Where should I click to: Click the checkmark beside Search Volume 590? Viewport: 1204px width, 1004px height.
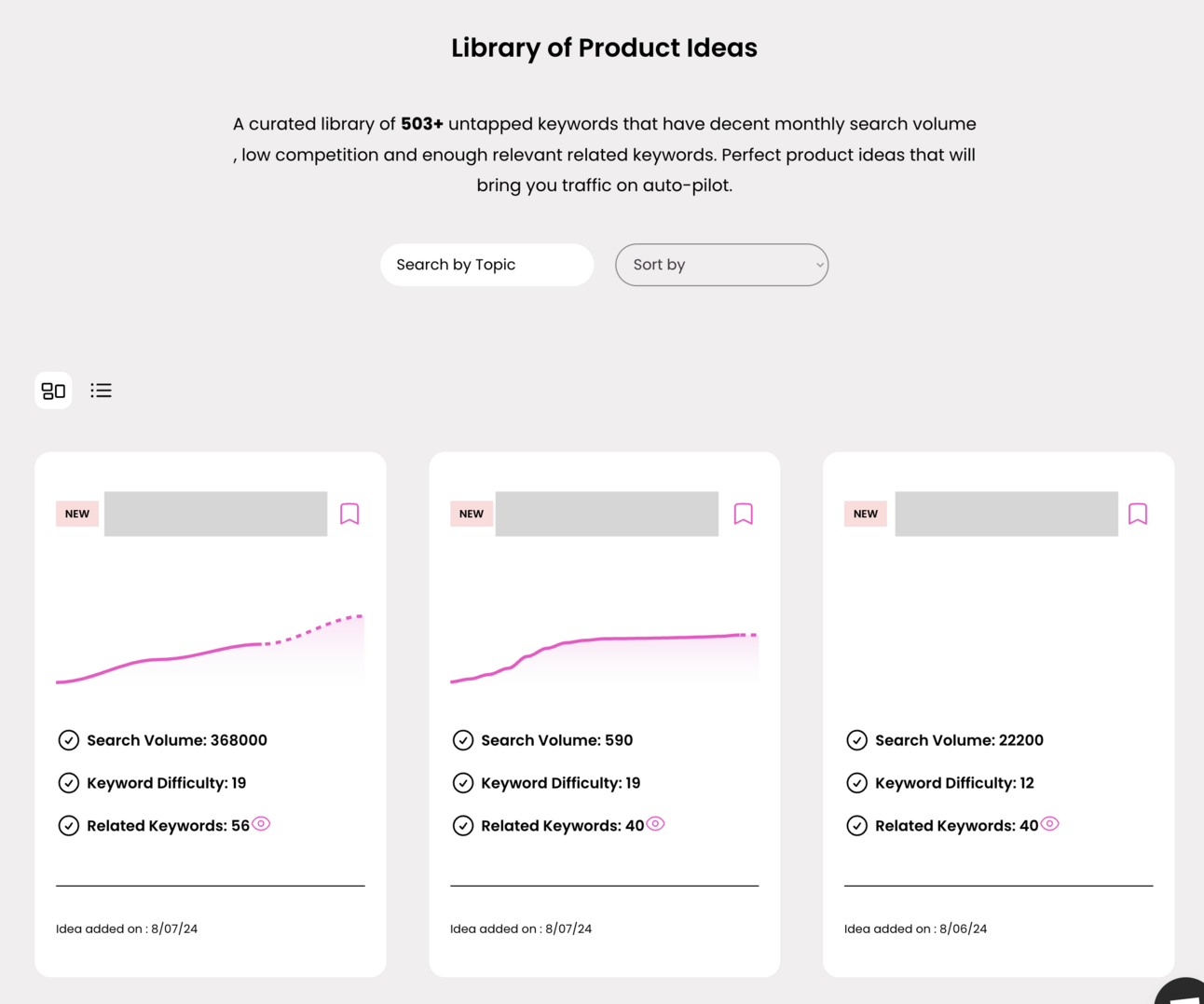pos(463,739)
